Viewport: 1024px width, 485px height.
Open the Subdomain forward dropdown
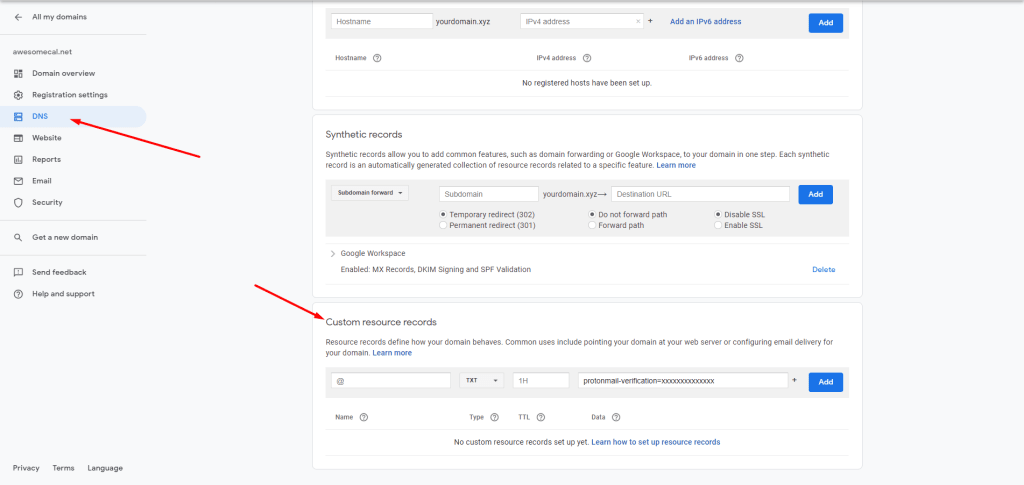click(370, 193)
